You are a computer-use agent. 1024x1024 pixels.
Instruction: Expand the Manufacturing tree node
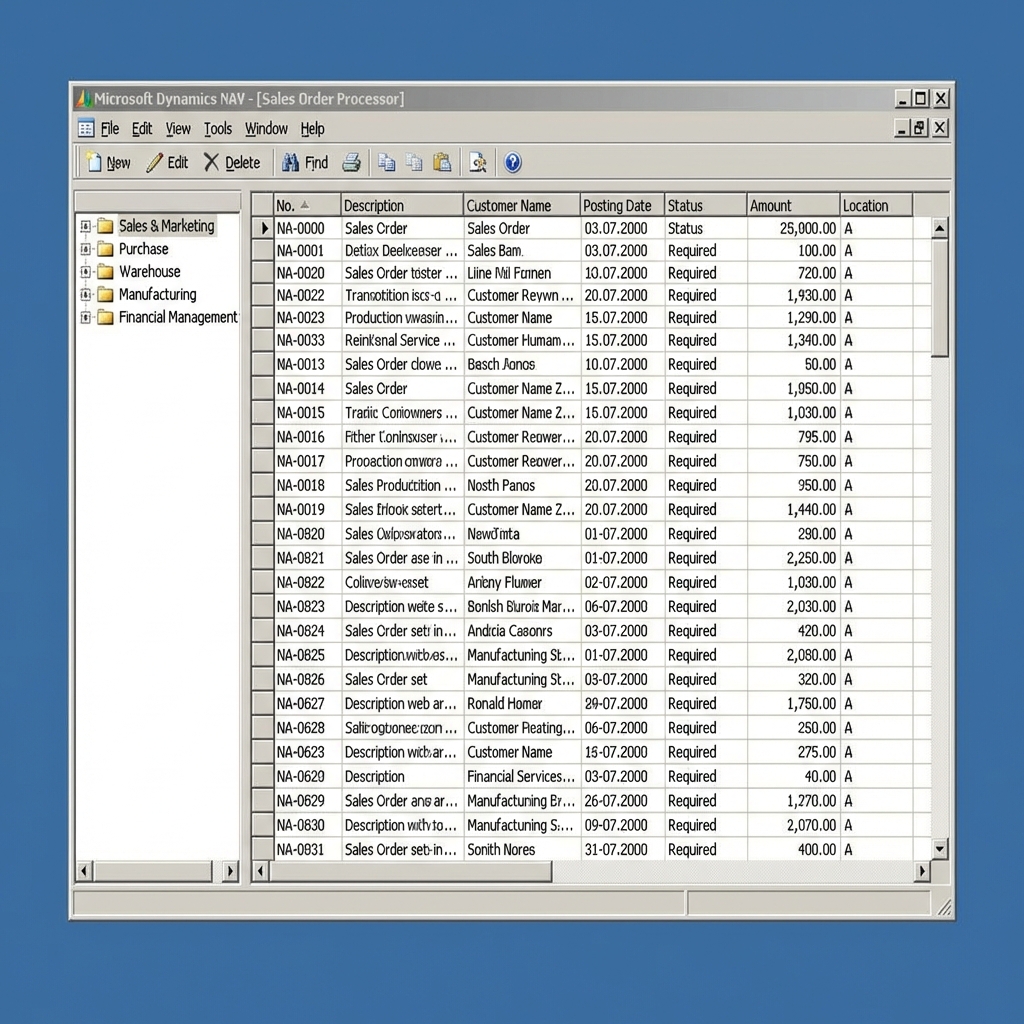click(88, 294)
